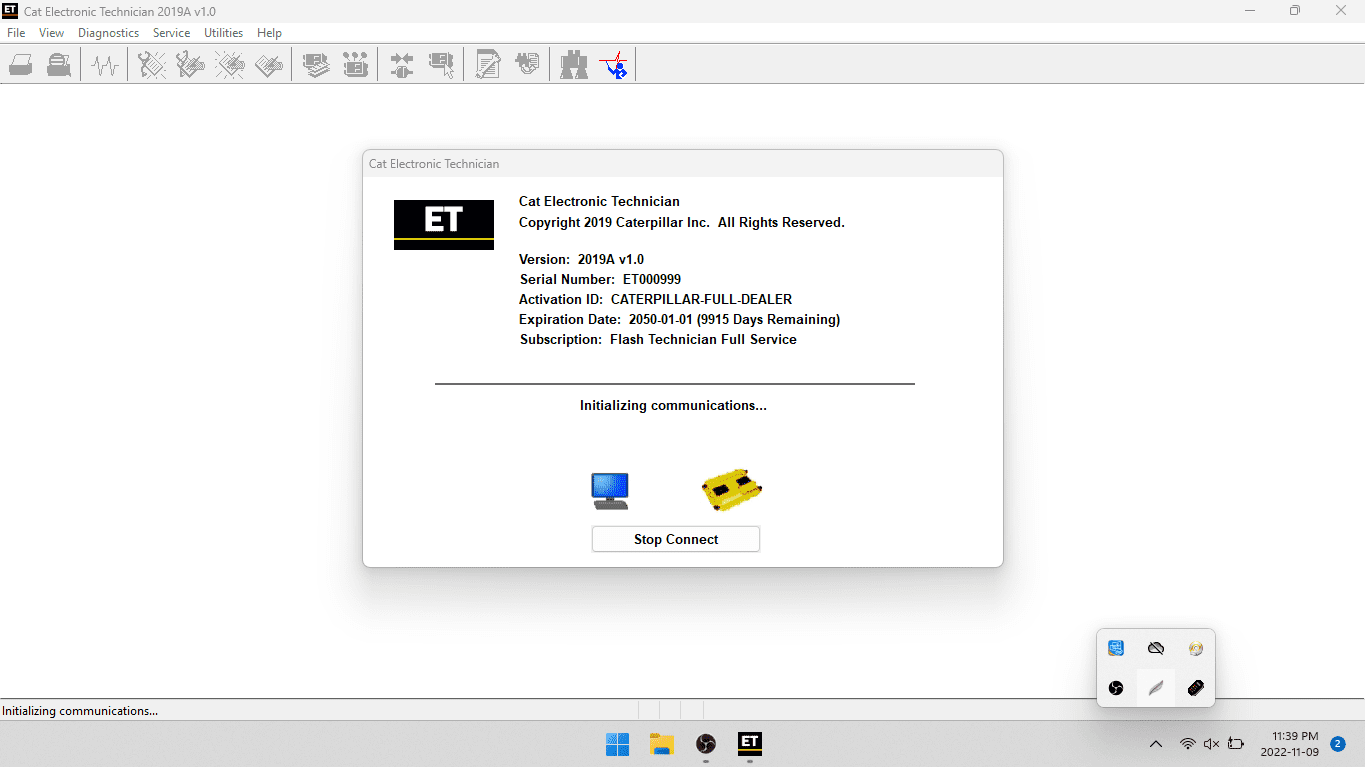Viewport: 1365px width, 767px height.
Task: Unmute the speaker volume icon
Action: tap(1211, 743)
